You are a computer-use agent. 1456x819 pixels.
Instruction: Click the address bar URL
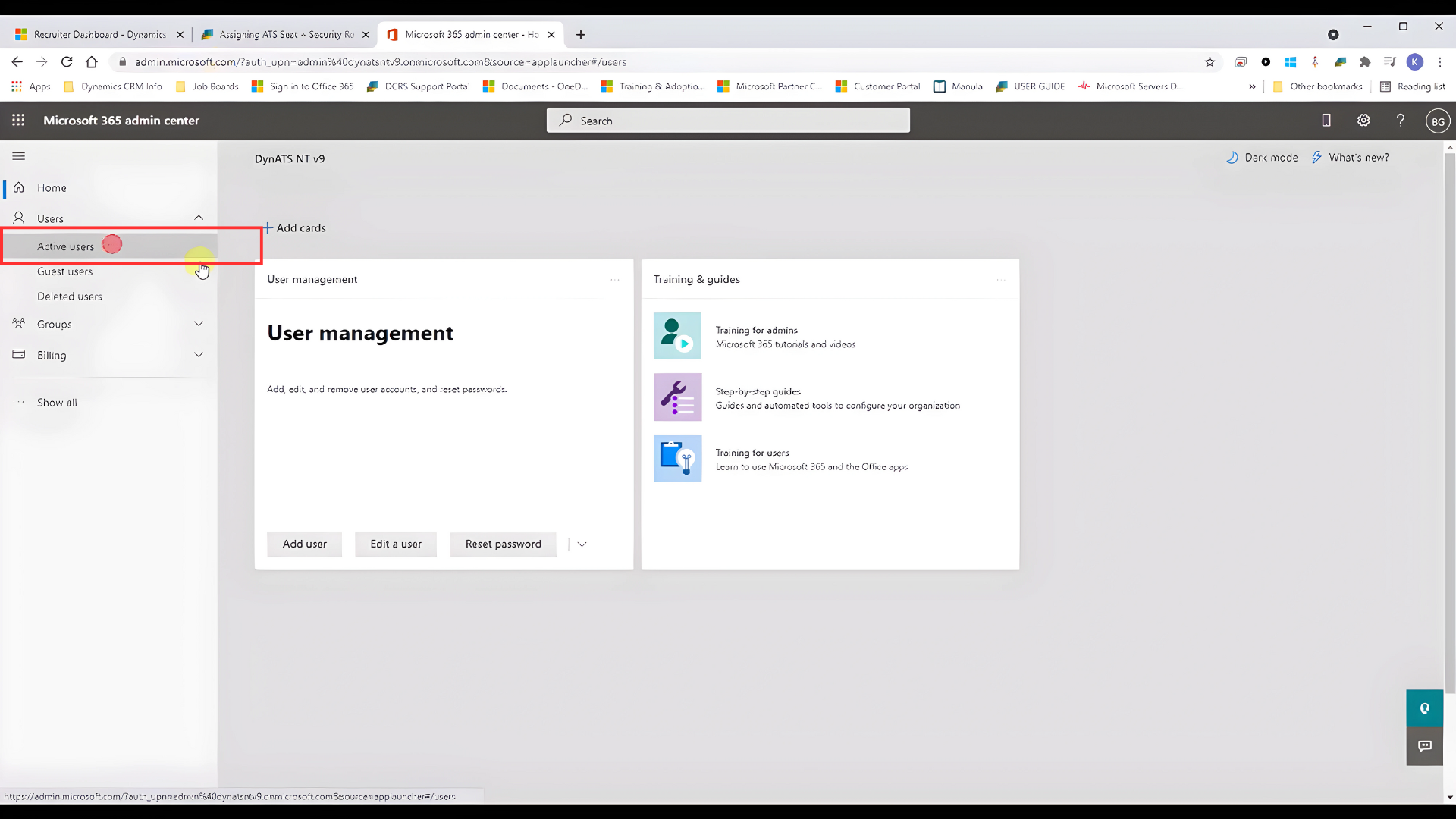(x=380, y=62)
